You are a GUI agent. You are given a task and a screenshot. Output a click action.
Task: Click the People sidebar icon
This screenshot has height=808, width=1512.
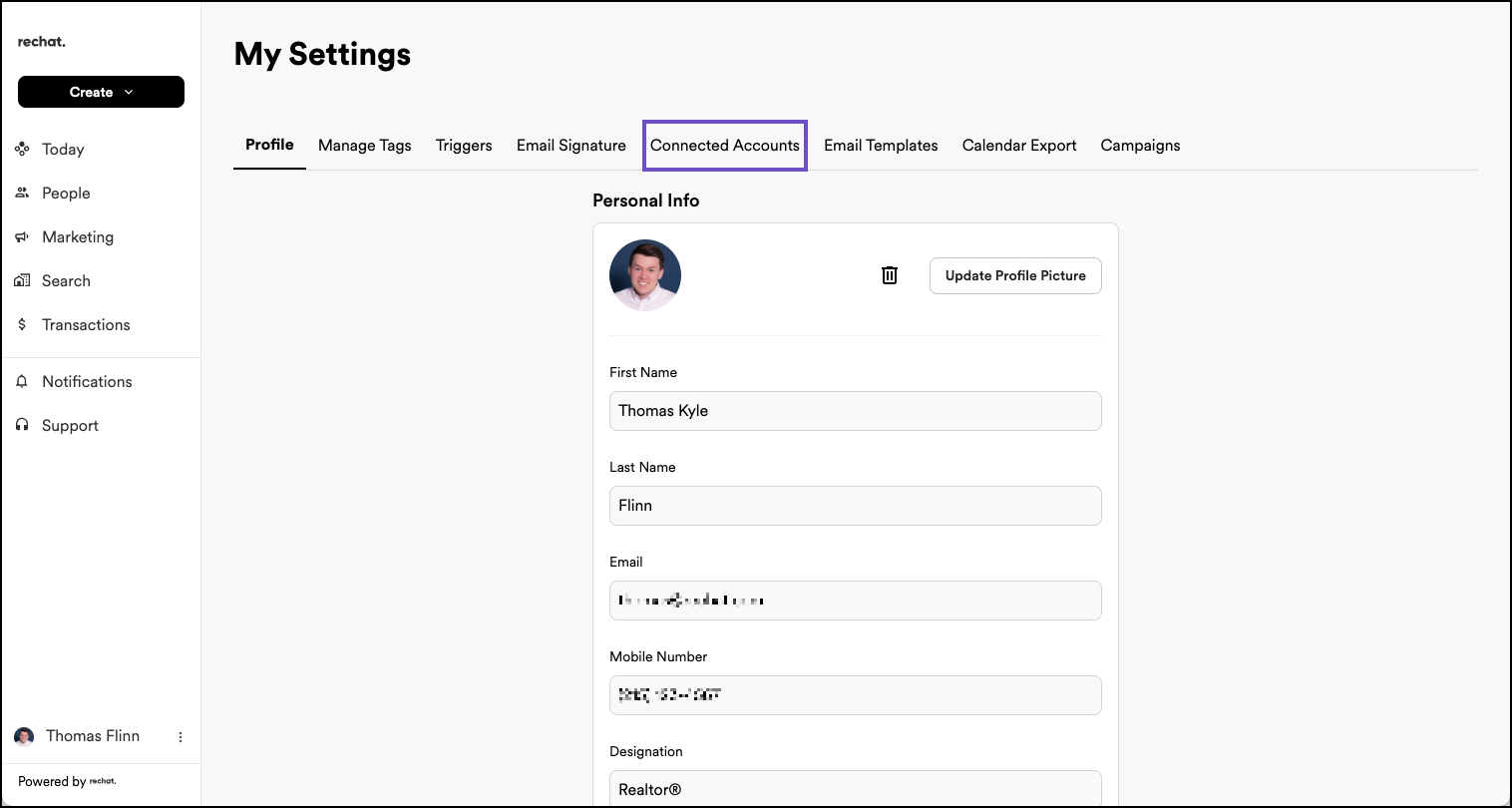pyautogui.click(x=22, y=194)
